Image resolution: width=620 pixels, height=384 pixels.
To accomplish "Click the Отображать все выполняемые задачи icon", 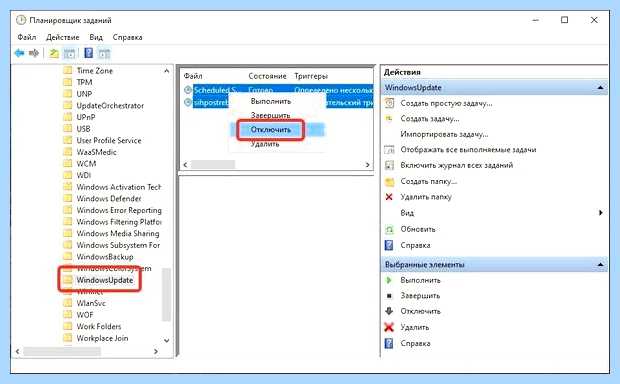I will click(x=389, y=149).
